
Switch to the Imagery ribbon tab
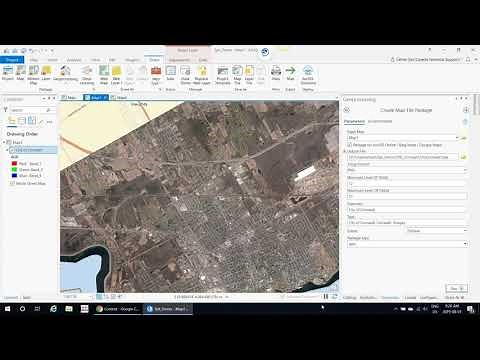[132, 60]
